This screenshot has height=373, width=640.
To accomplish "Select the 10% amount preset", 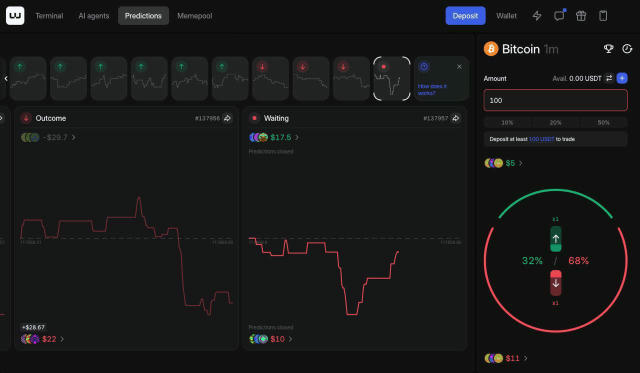I will 507,122.
